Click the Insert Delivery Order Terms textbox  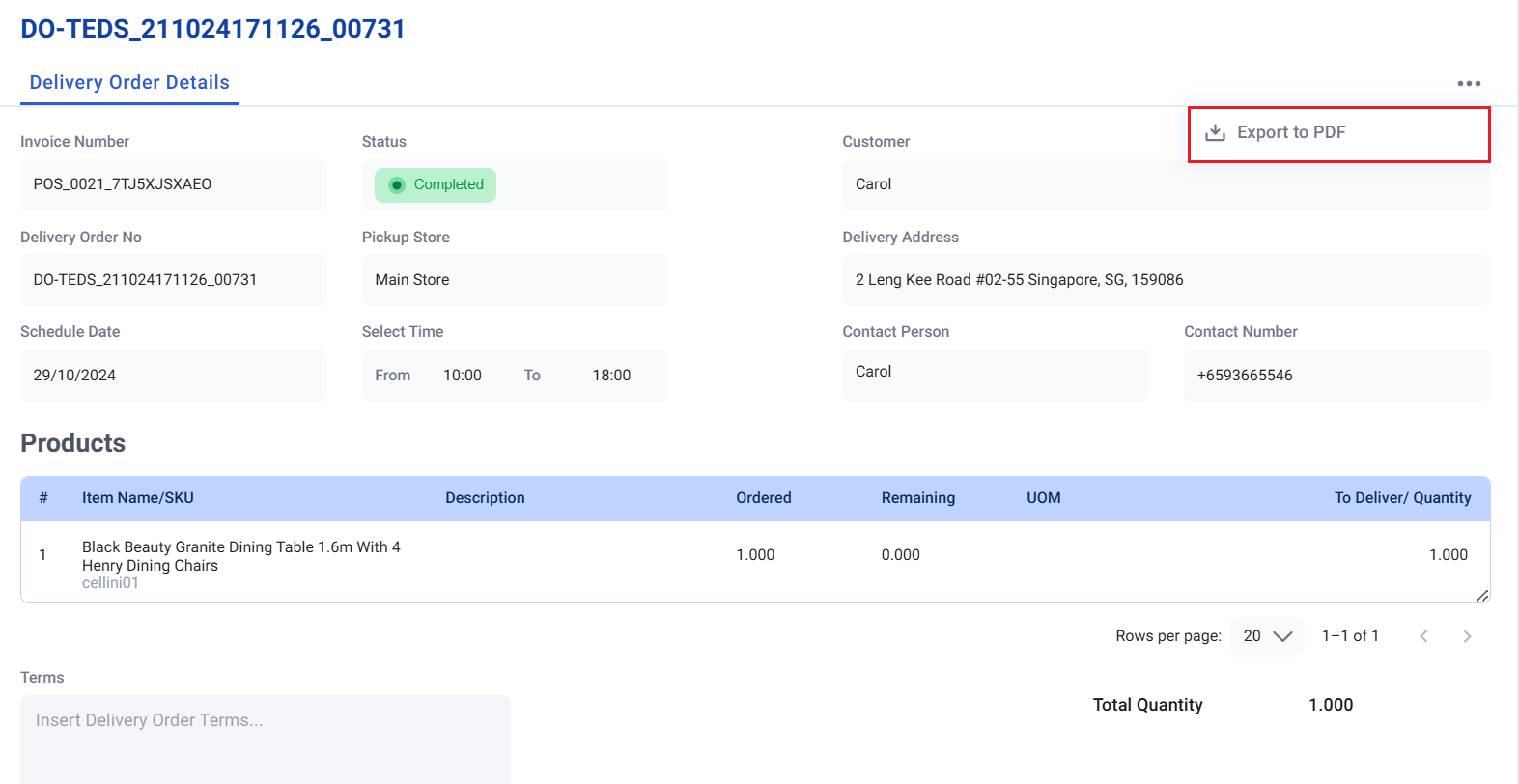[266, 740]
